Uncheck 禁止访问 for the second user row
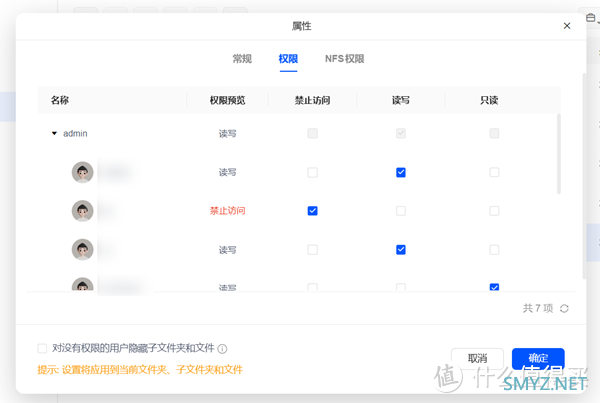The image size is (600, 403). coord(313,211)
